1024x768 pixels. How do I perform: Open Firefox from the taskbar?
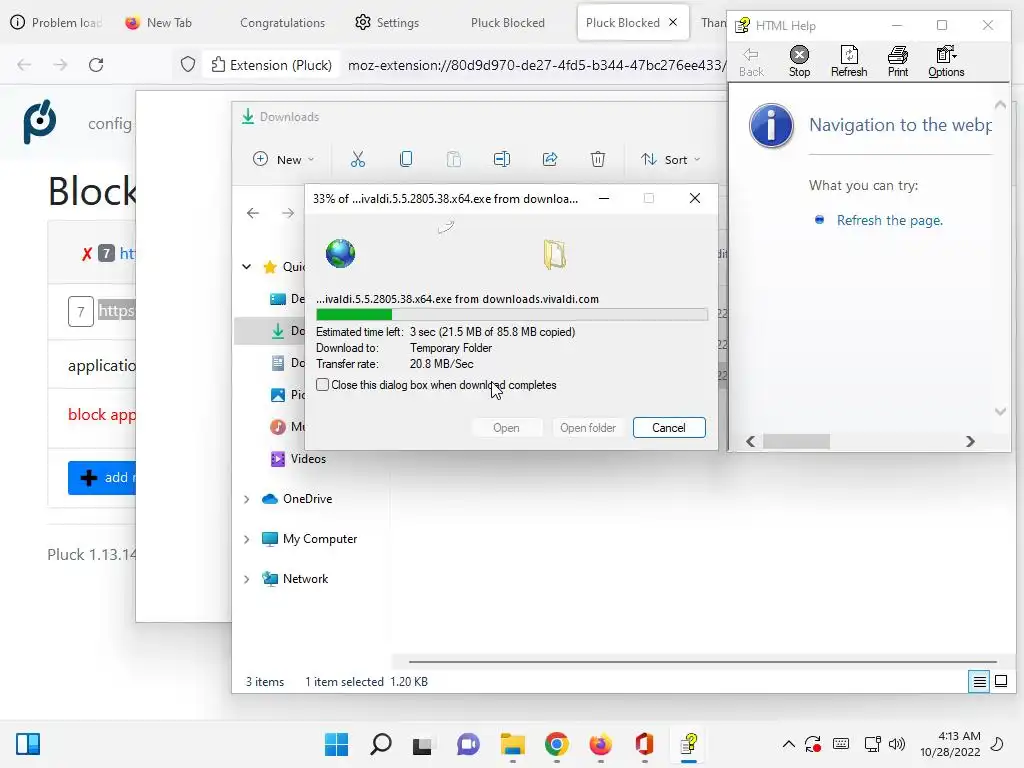(600, 744)
